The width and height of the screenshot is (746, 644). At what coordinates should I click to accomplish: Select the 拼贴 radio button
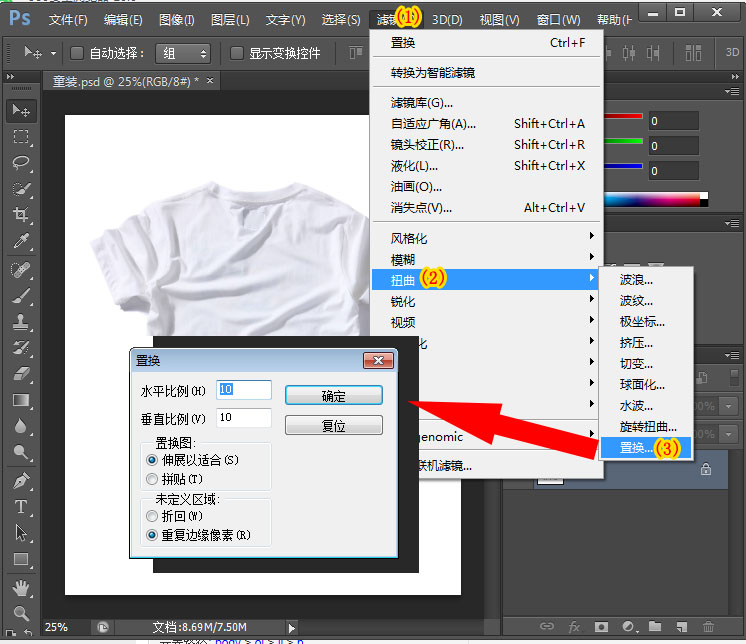152,479
